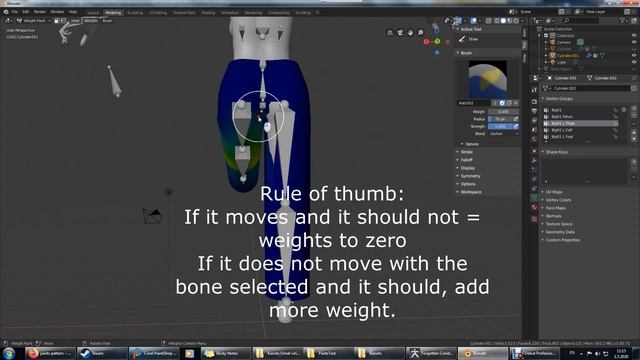Open the Object Data mesh tab icon
Image resolution: width=640 pixels, height=360 pixels.
coord(534,198)
